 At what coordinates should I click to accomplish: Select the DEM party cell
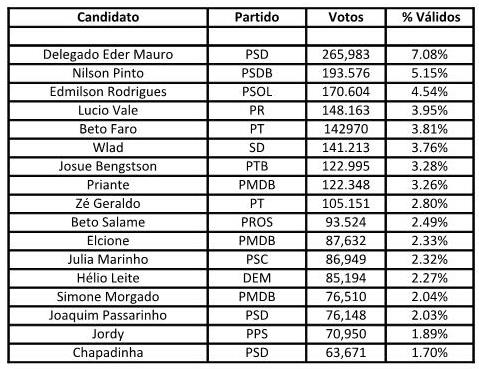[257, 278]
